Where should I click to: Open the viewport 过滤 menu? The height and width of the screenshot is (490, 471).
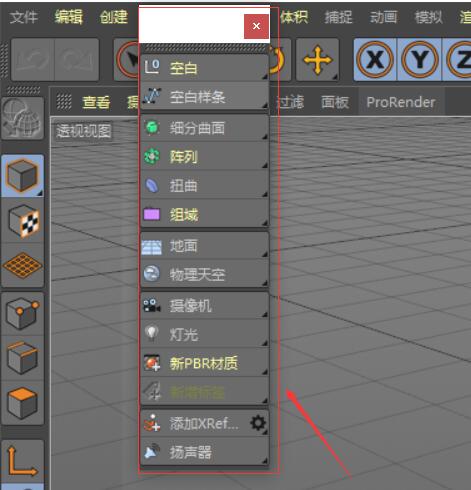click(x=290, y=102)
